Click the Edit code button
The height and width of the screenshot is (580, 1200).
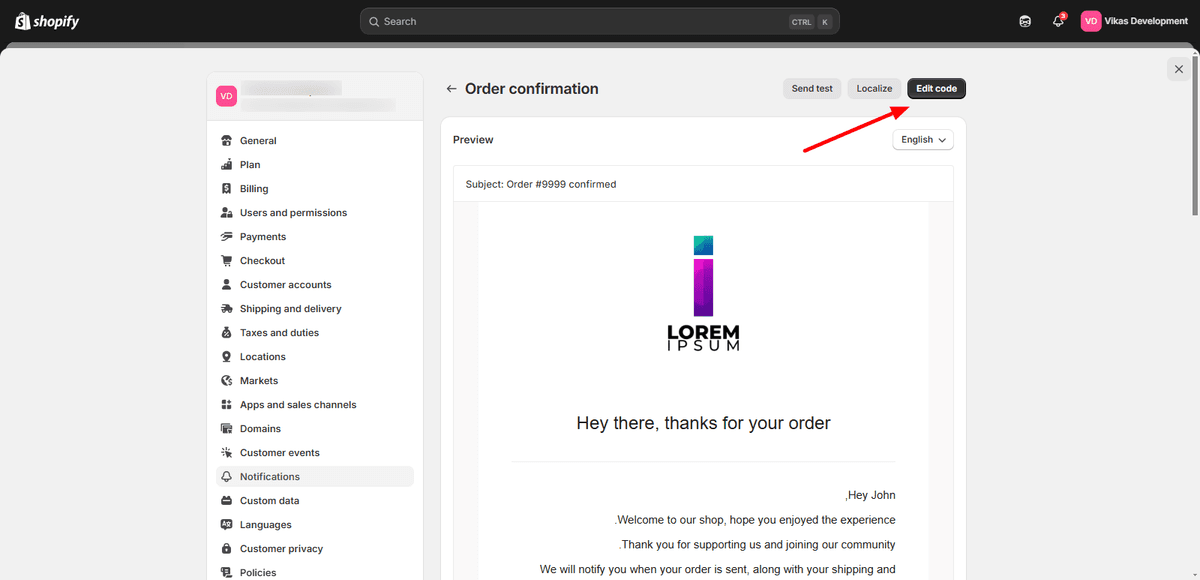937,89
